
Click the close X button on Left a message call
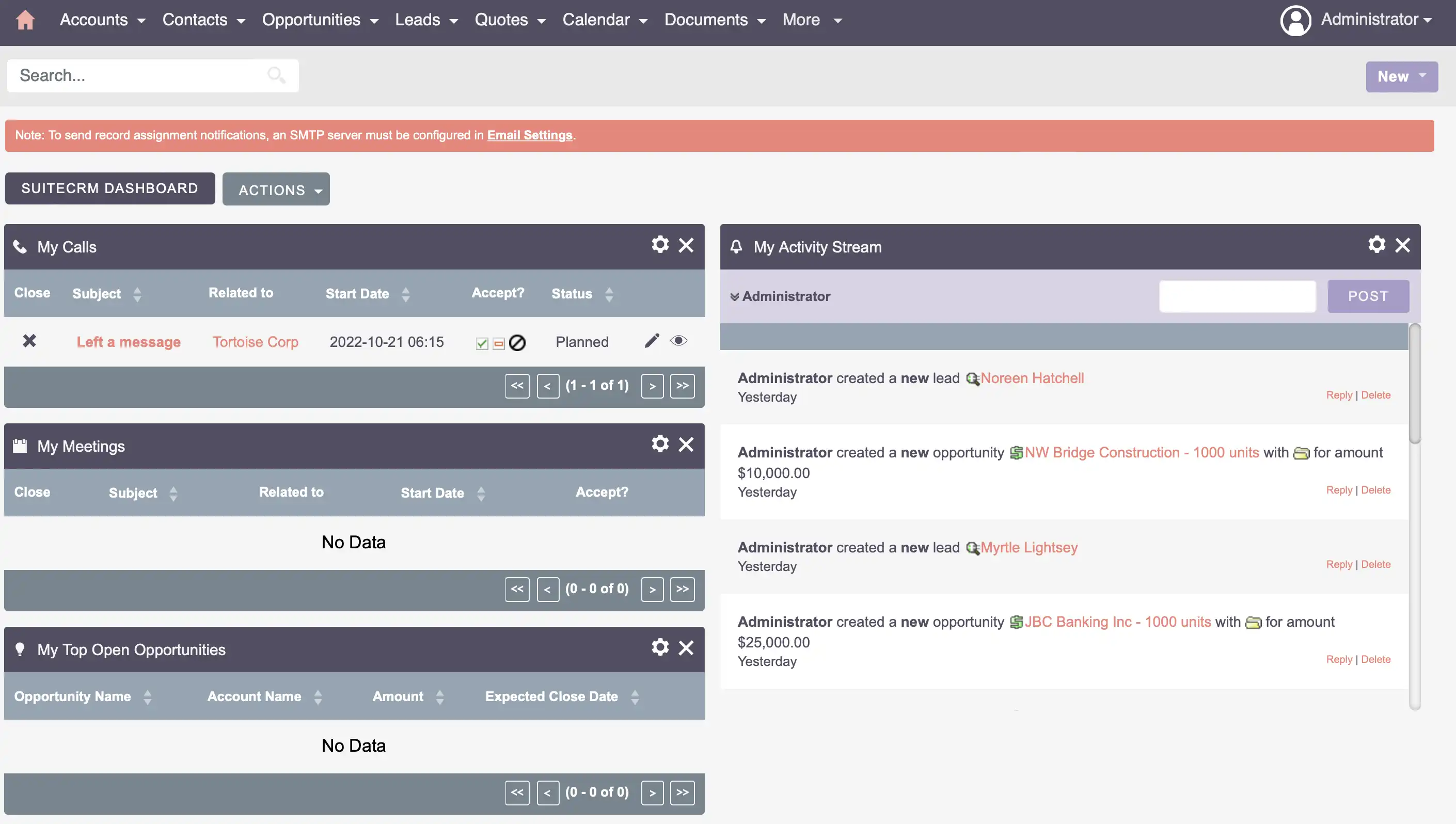tap(29, 341)
